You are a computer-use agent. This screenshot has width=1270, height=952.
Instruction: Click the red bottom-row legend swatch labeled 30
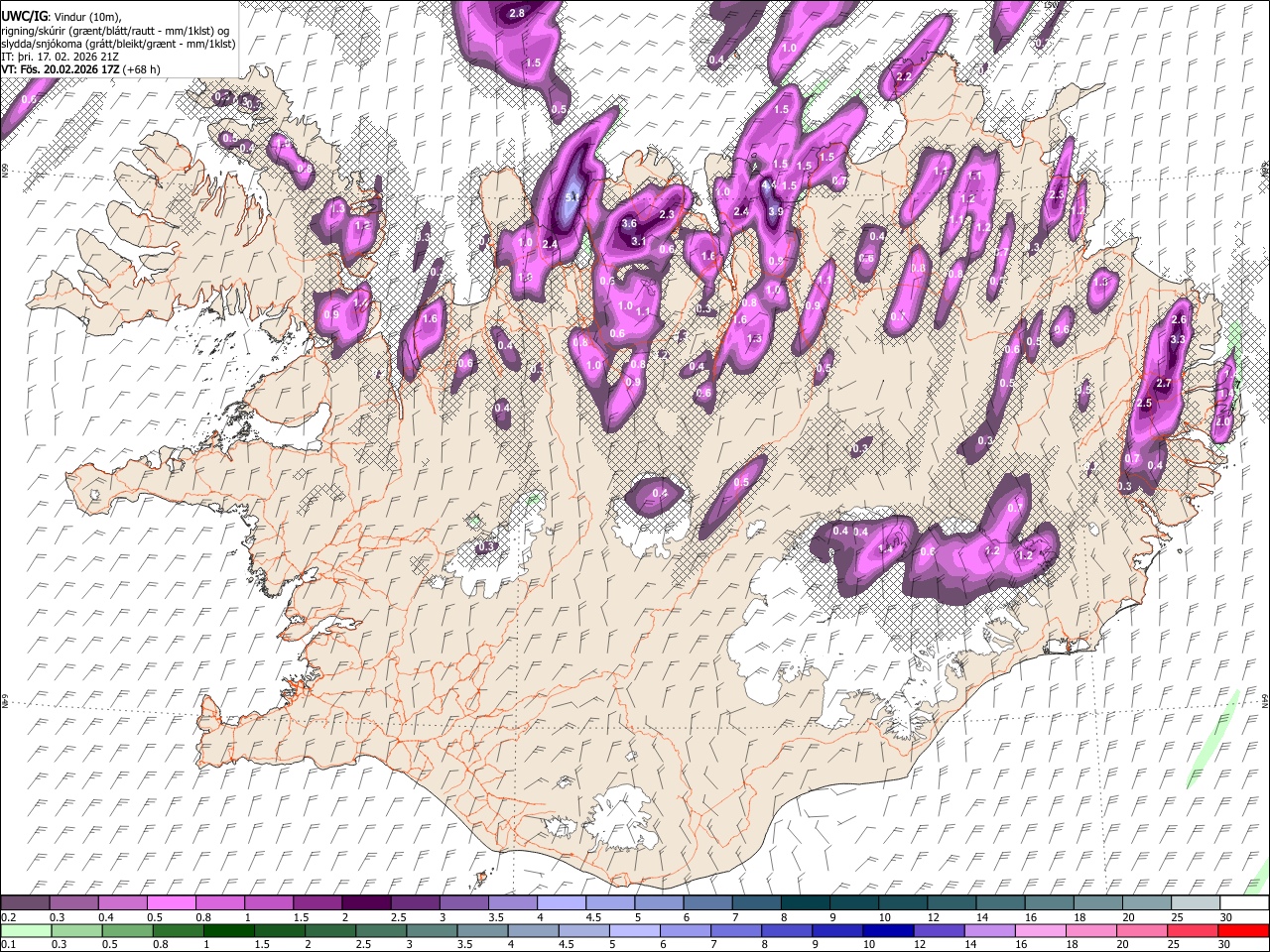[1244, 930]
